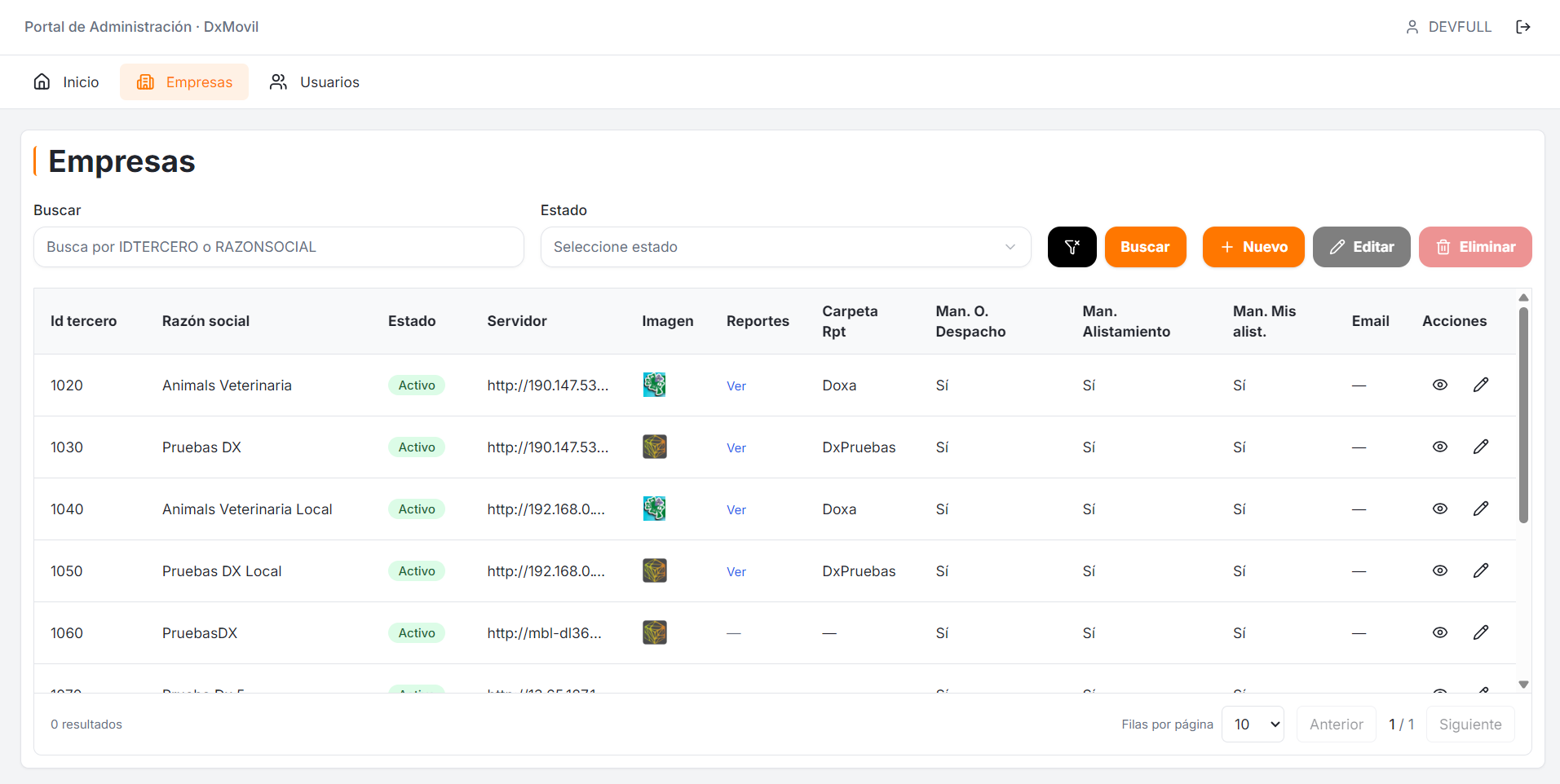View details of Animals Veterinaria row 1020
1560x784 pixels.
(1440, 385)
